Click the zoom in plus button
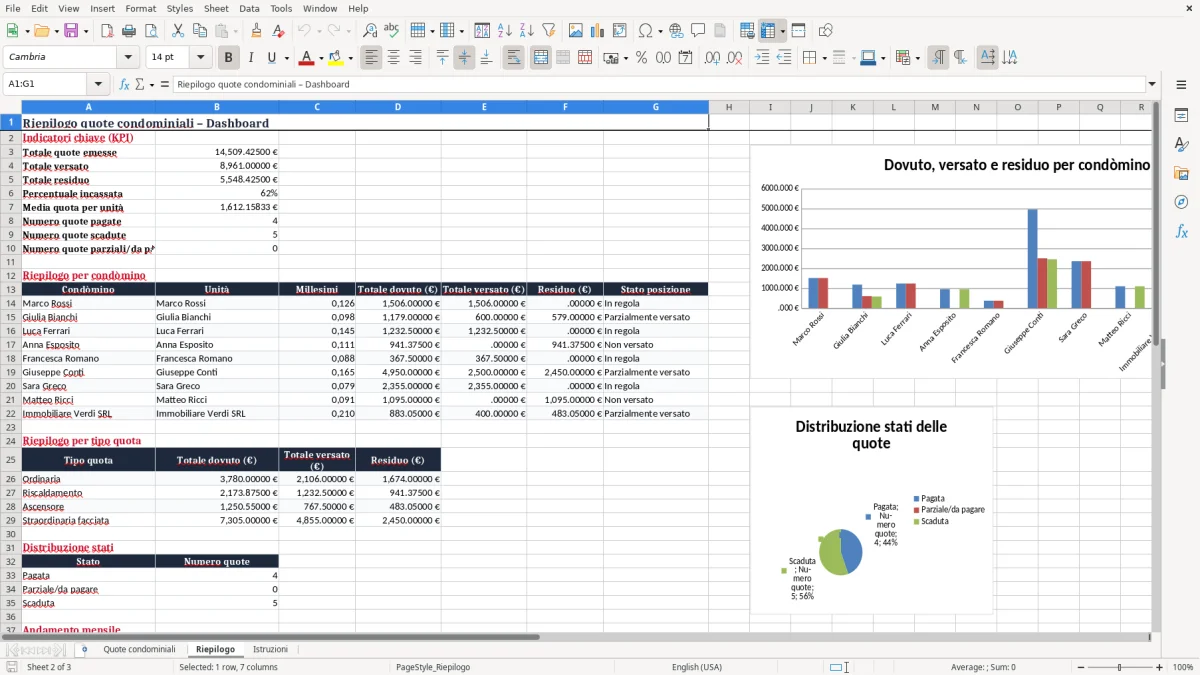This screenshot has width=1200, height=675. coord(1160,667)
